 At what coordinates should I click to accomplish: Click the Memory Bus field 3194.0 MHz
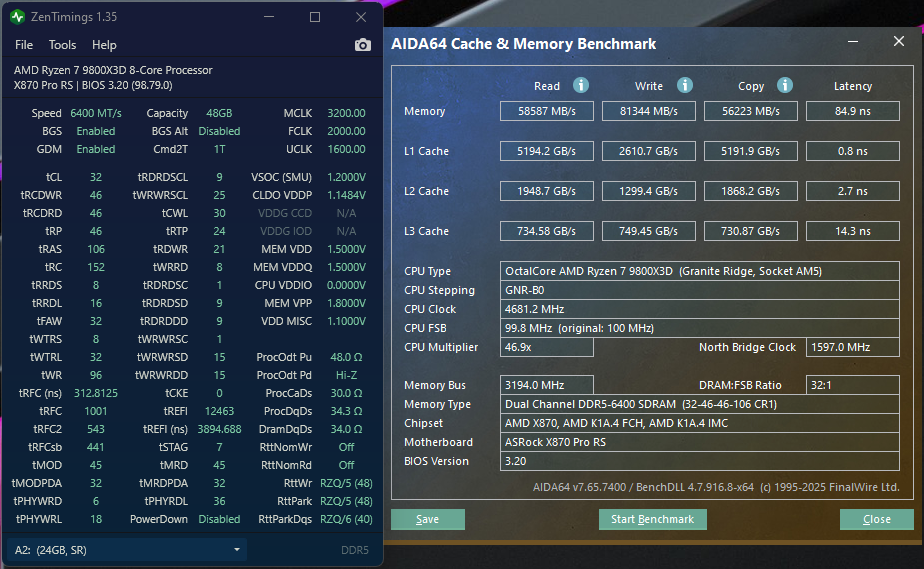(547, 385)
